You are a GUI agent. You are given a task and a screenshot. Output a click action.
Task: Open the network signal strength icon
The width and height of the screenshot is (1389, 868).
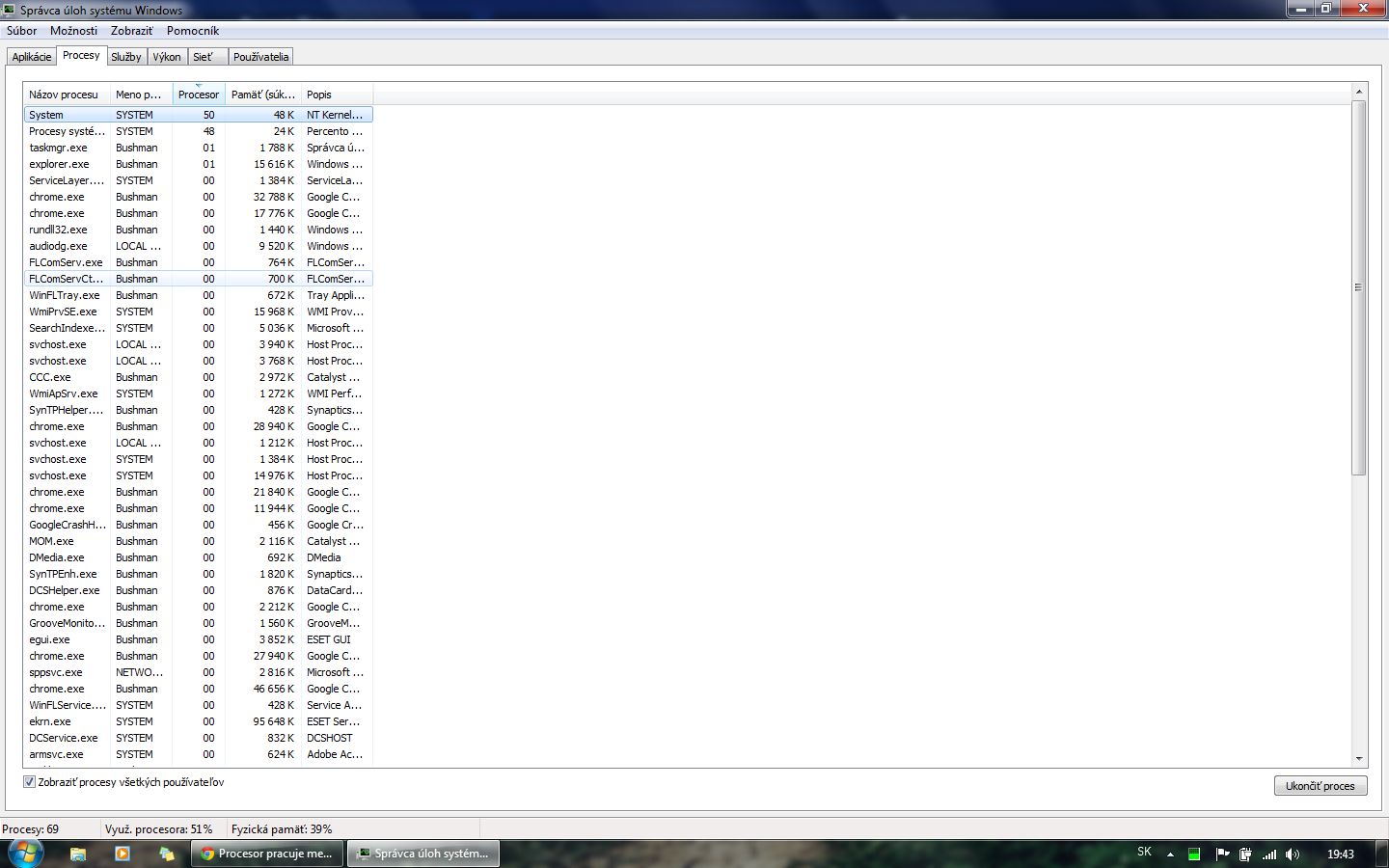tap(1269, 854)
